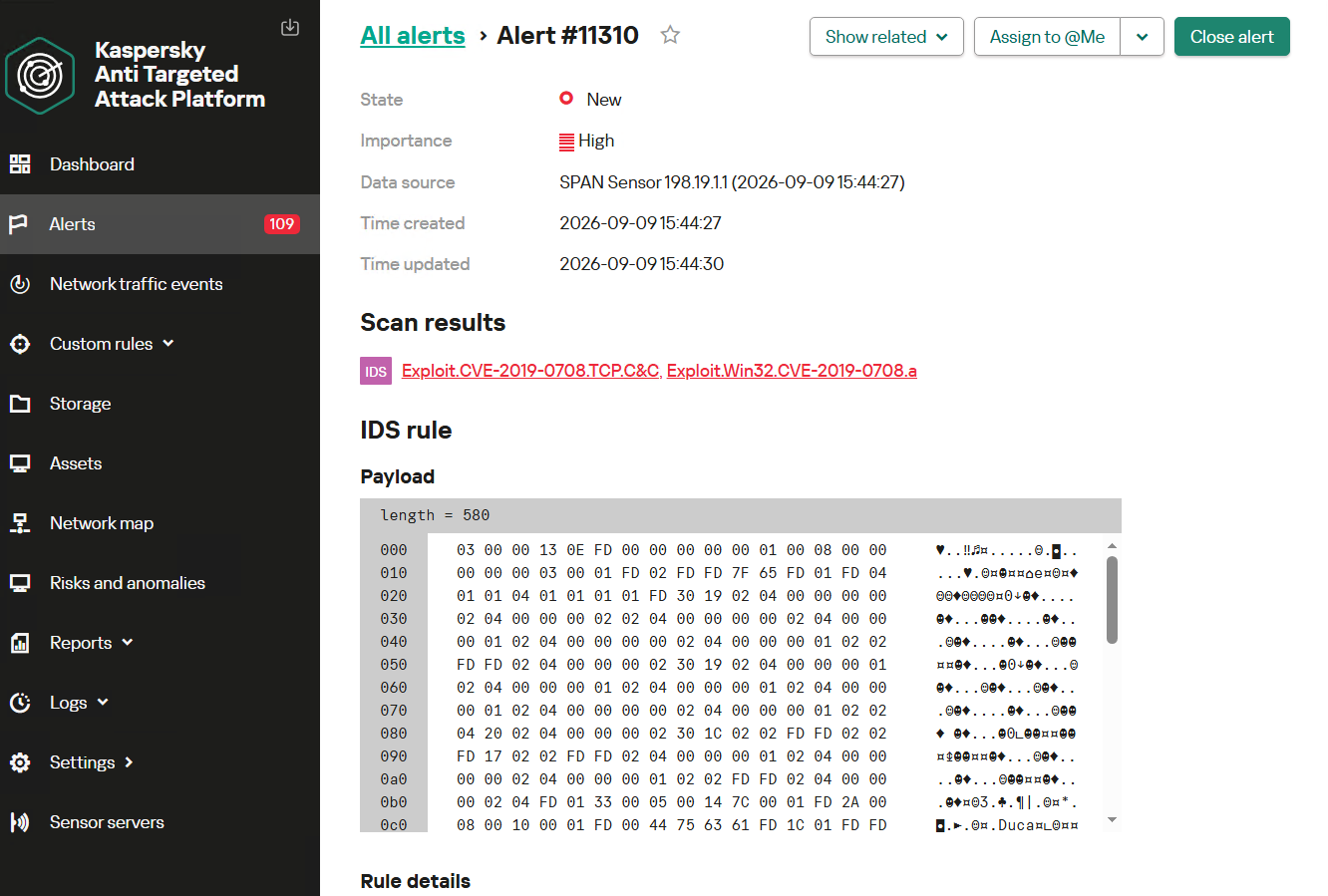The height and width of the screenshot is (896, 1328).
Task: Open Sensor servers section
Action: click(x=160, y=822)
